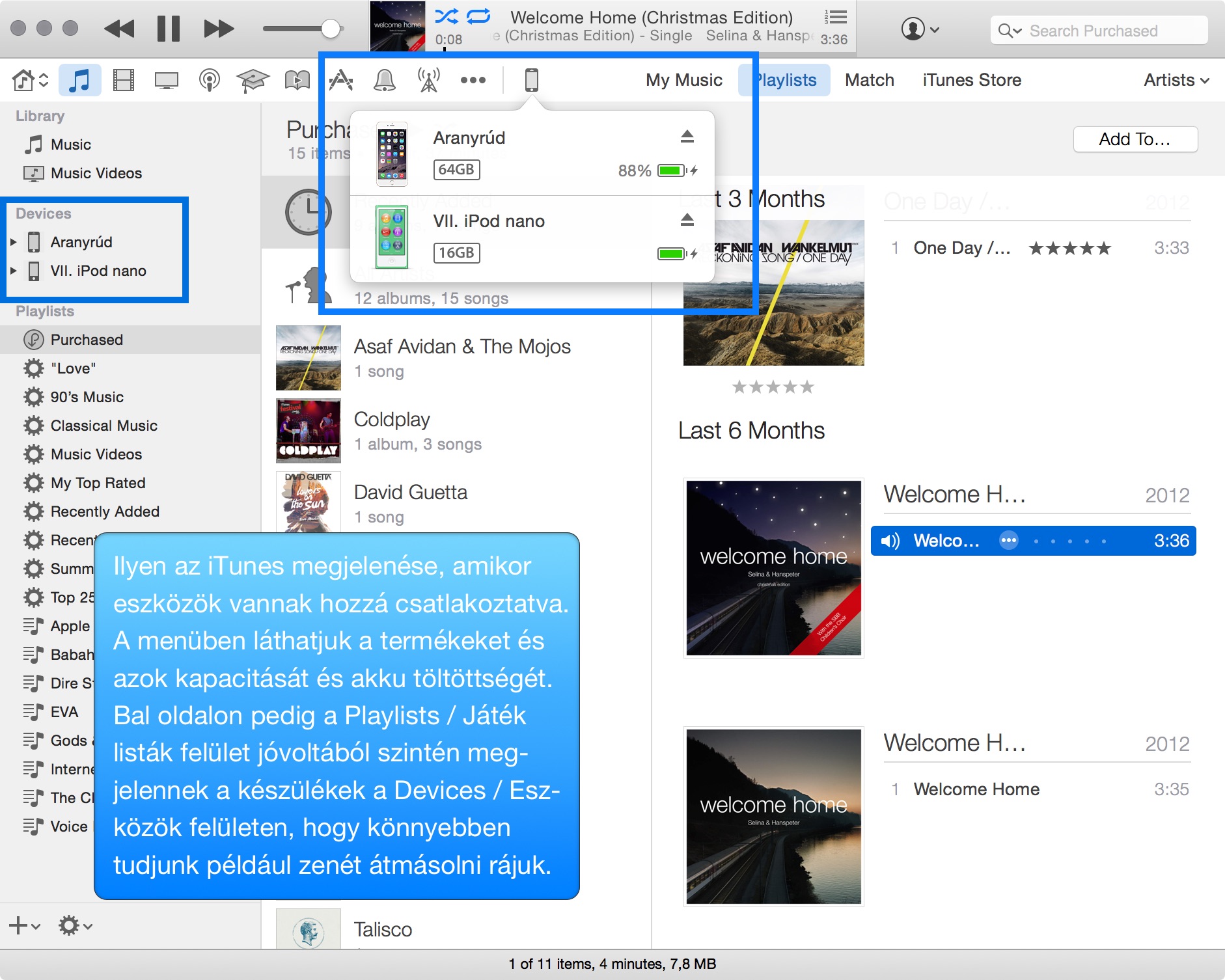Click the One Day album artwork

pos(774,293)
